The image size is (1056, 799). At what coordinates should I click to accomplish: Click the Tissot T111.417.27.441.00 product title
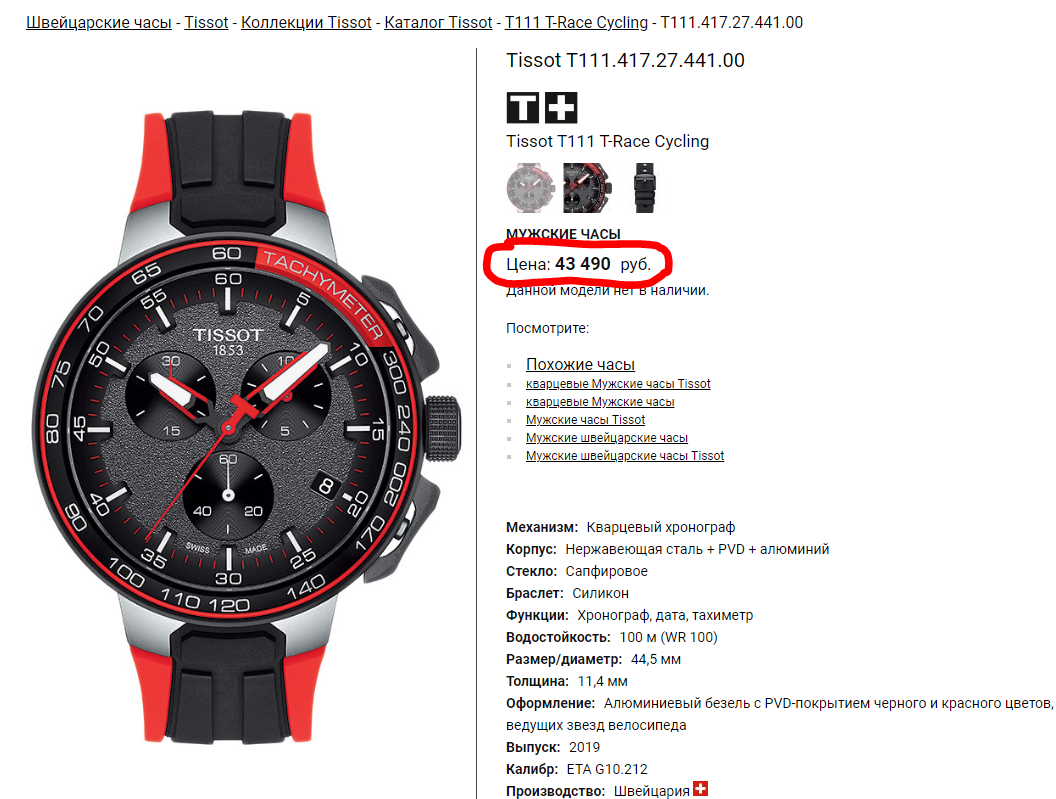(626, 60)
